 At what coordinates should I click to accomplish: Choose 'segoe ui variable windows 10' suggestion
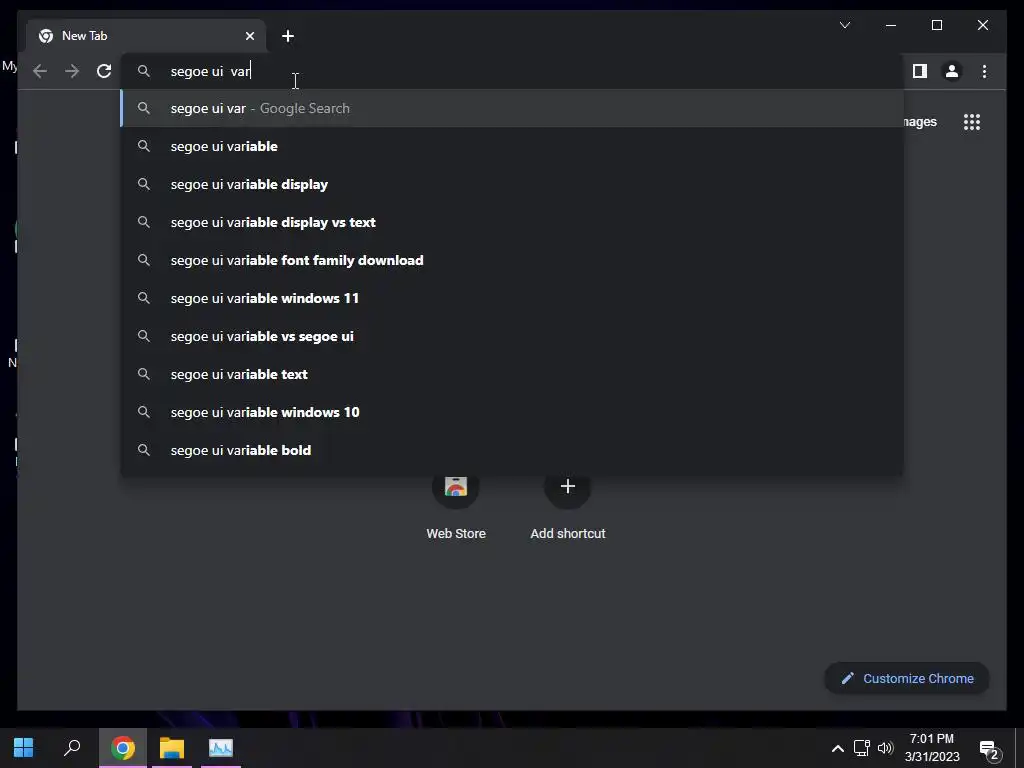coord(512,412)
